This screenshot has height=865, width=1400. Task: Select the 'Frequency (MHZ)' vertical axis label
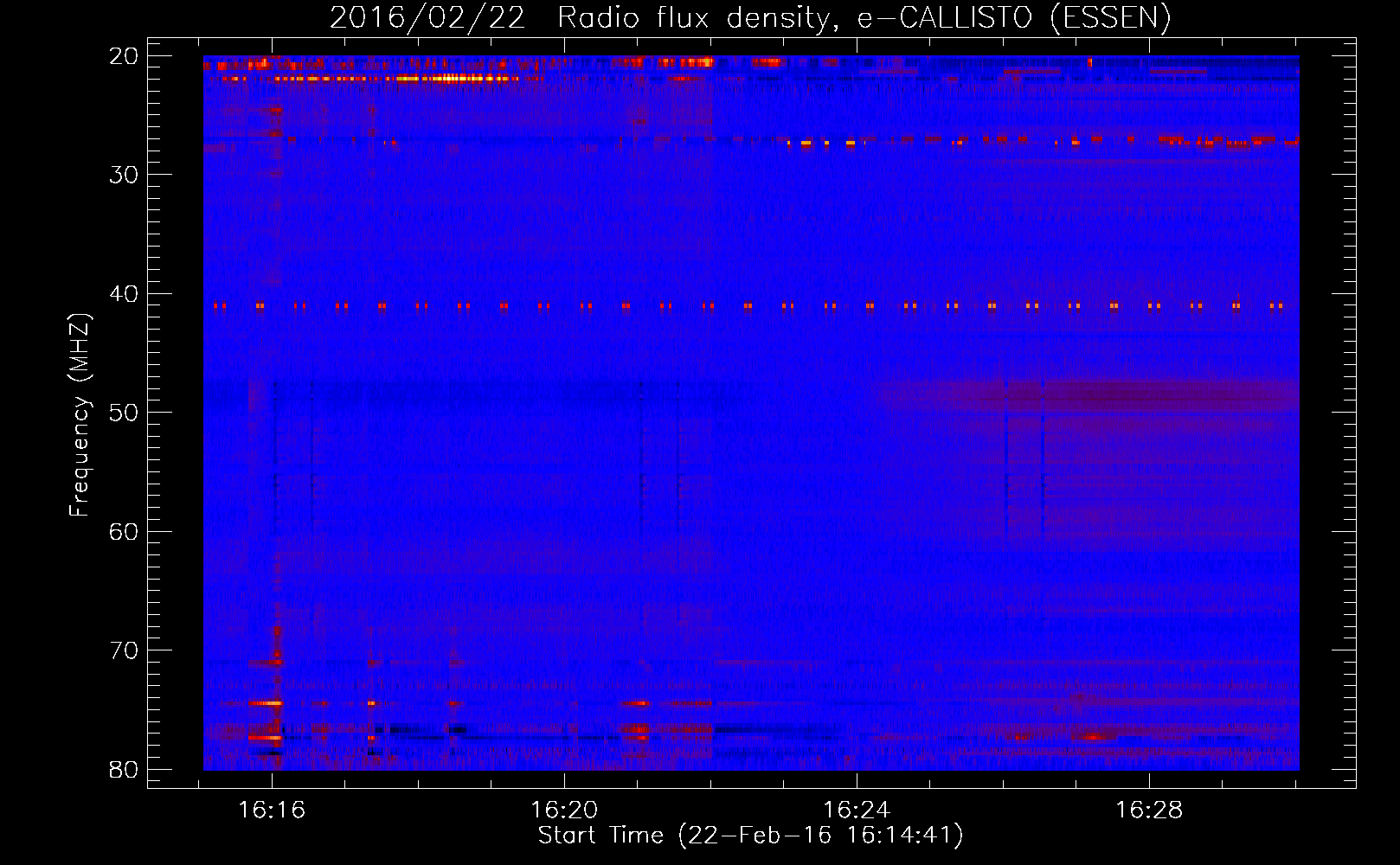[x=80, y=414]
